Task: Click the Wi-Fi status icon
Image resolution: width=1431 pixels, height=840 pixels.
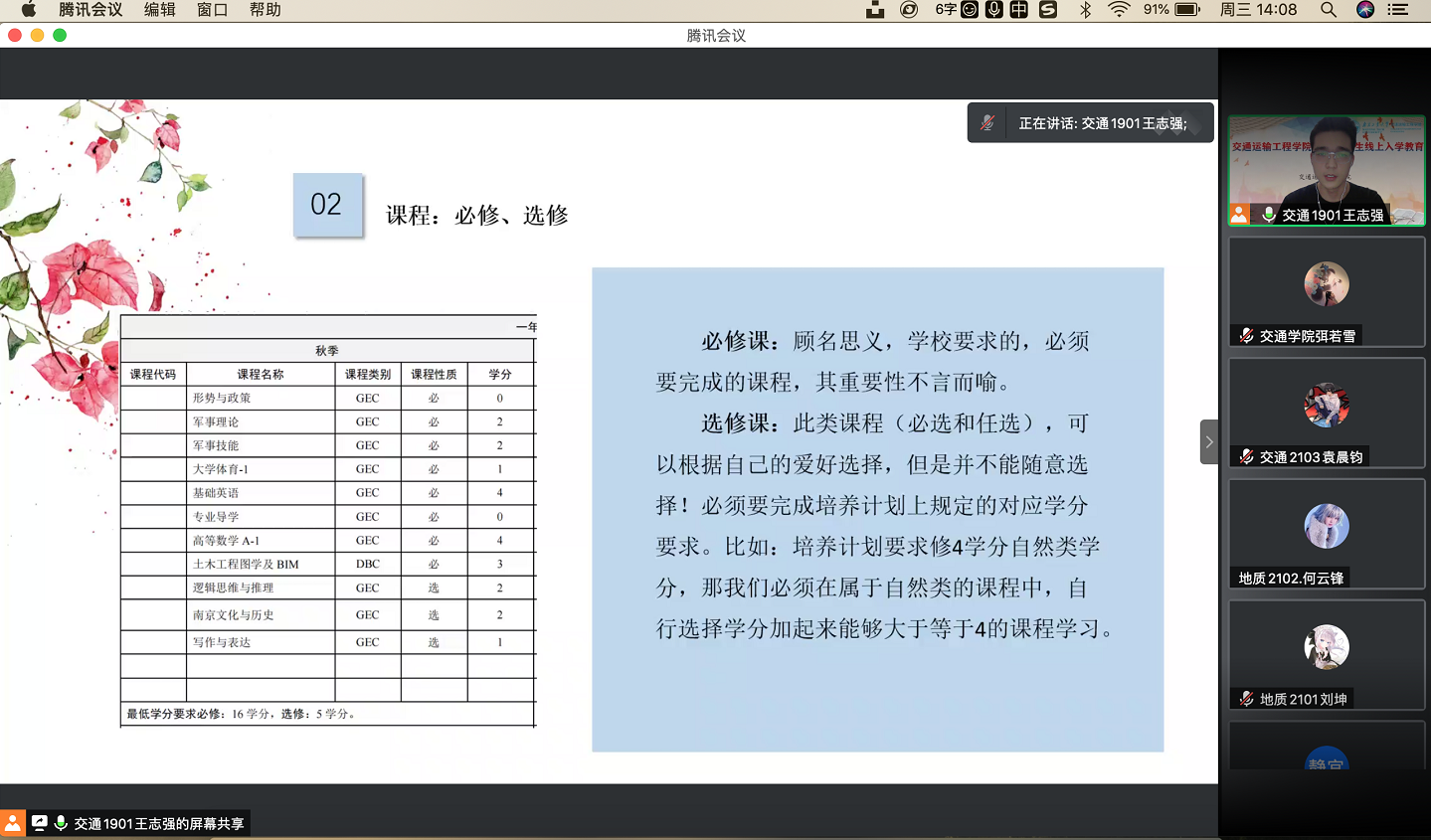Action: (x=1119, y=10)
